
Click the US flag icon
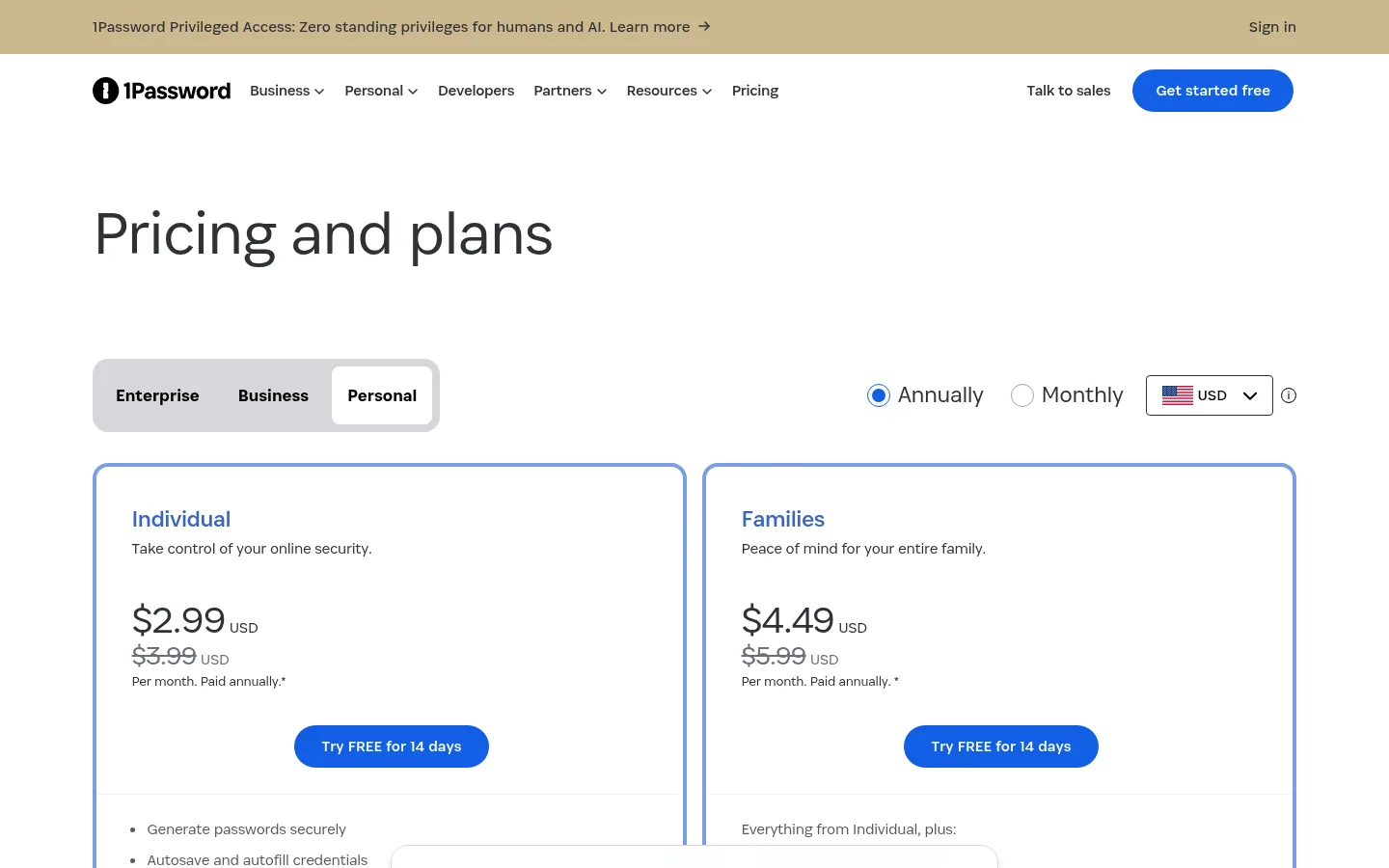1177,395
